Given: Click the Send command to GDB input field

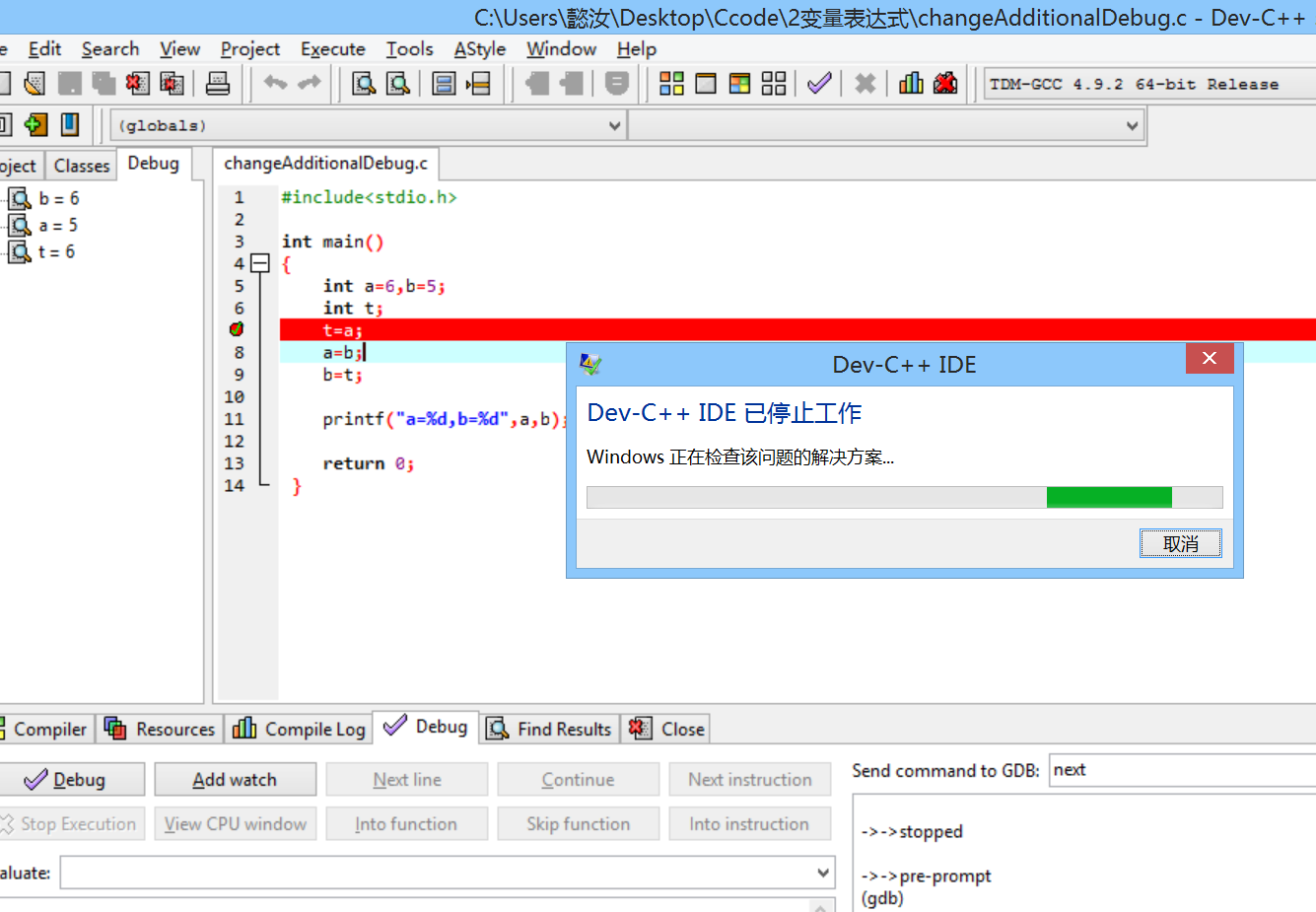Looking at the screenshot, I should click(x=1182, y=770).
